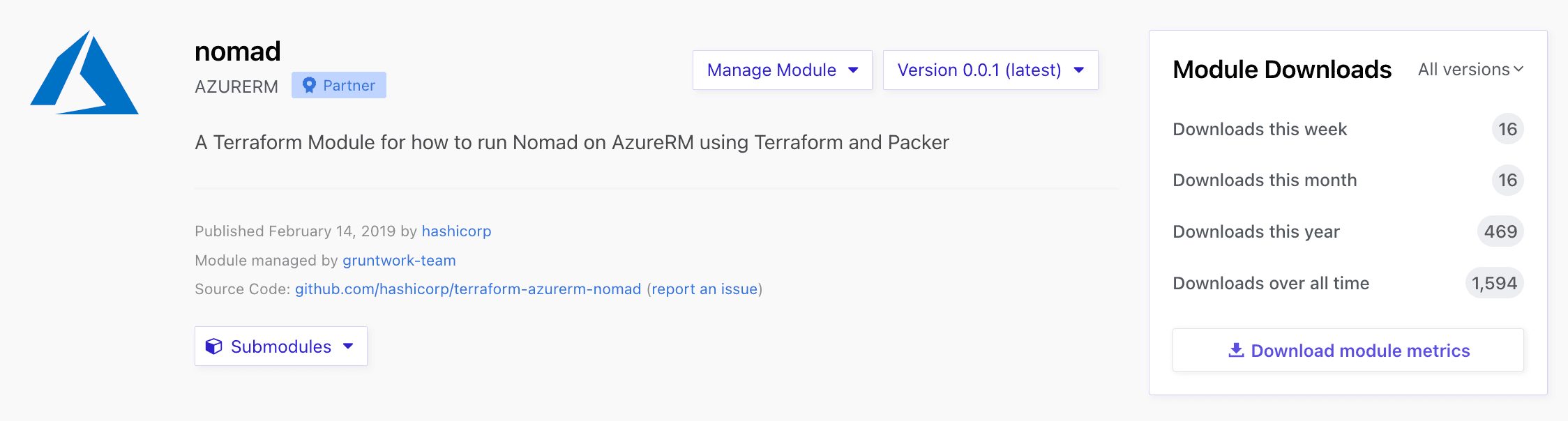This screenshot has width=1568, height=421.
Task: Click the Partner badge label
Action: (349, 85)
